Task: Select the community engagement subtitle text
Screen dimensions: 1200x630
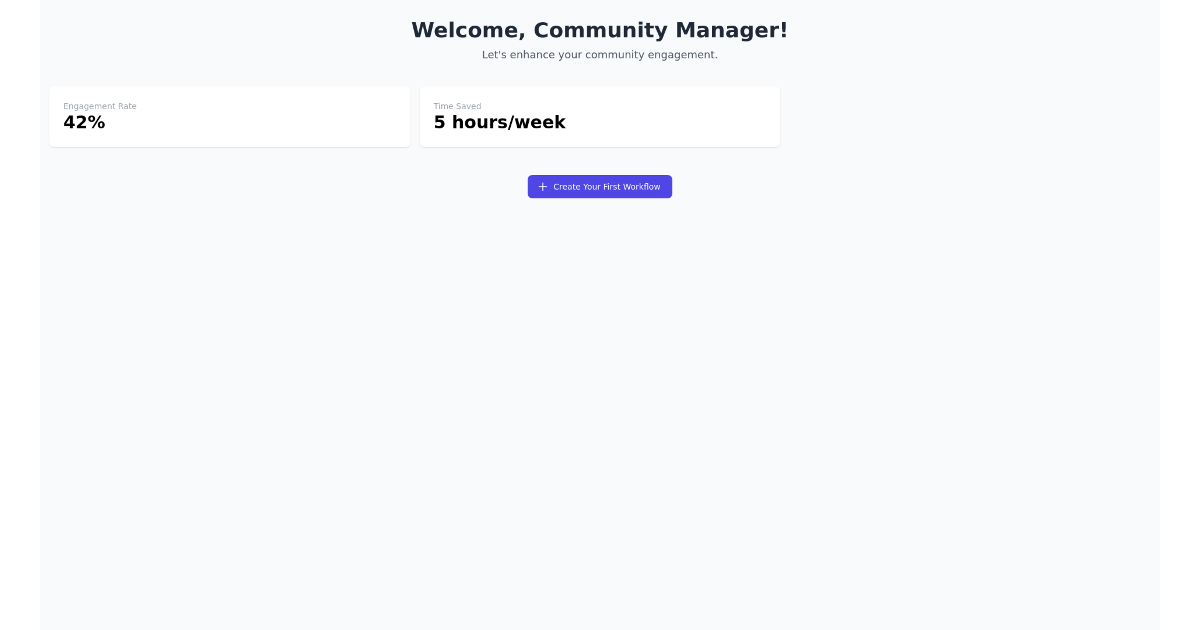Action: tap(600, 55)
